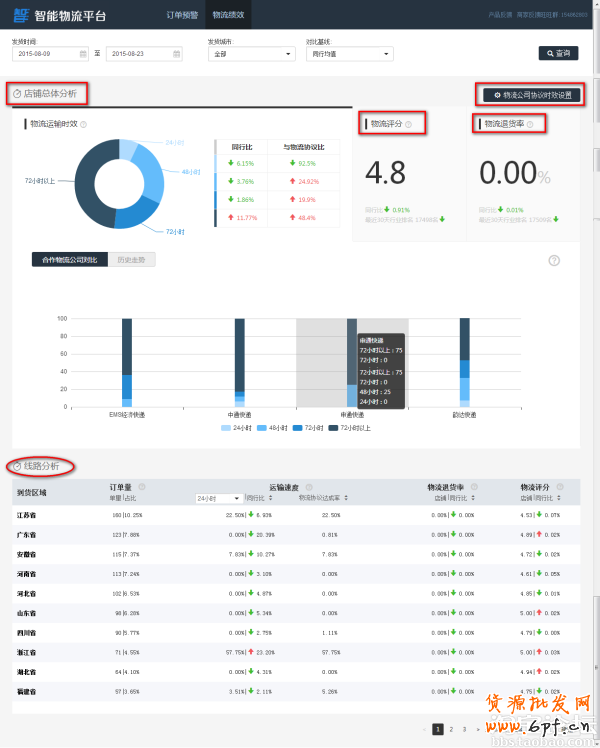Viewport: 600px width, 748px height.
Task: Go to page 2 in pagination
Action: 451,730
